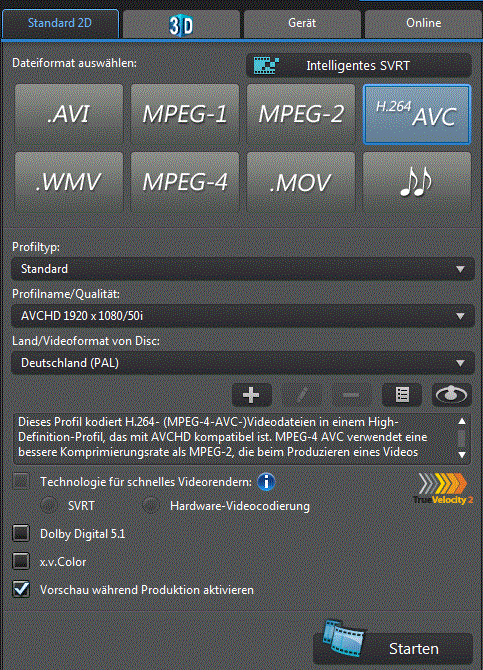The height and width of the screenshot is (670, 483).
Task: Click the description scrollbar down arrow
Action: pyautogui.click(x=462, y=454)
